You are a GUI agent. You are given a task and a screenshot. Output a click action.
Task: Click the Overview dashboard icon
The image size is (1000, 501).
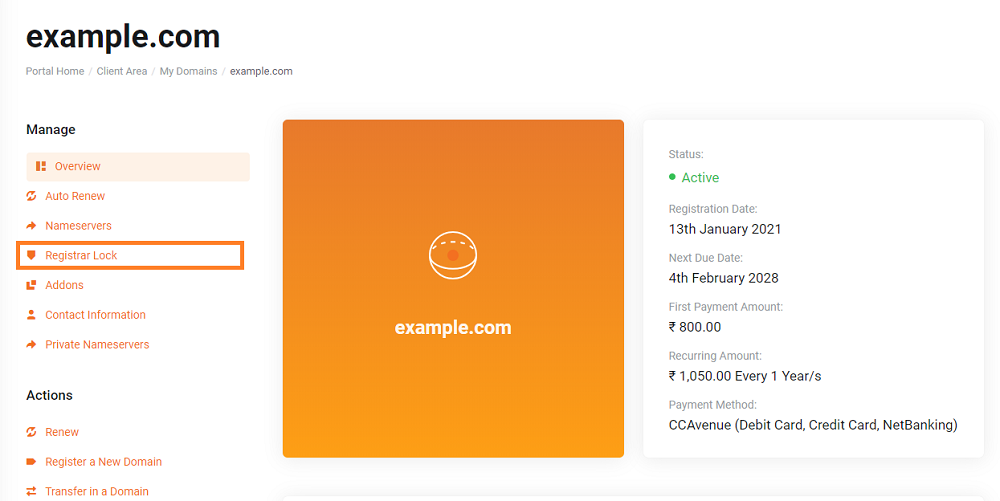(41, 166)
